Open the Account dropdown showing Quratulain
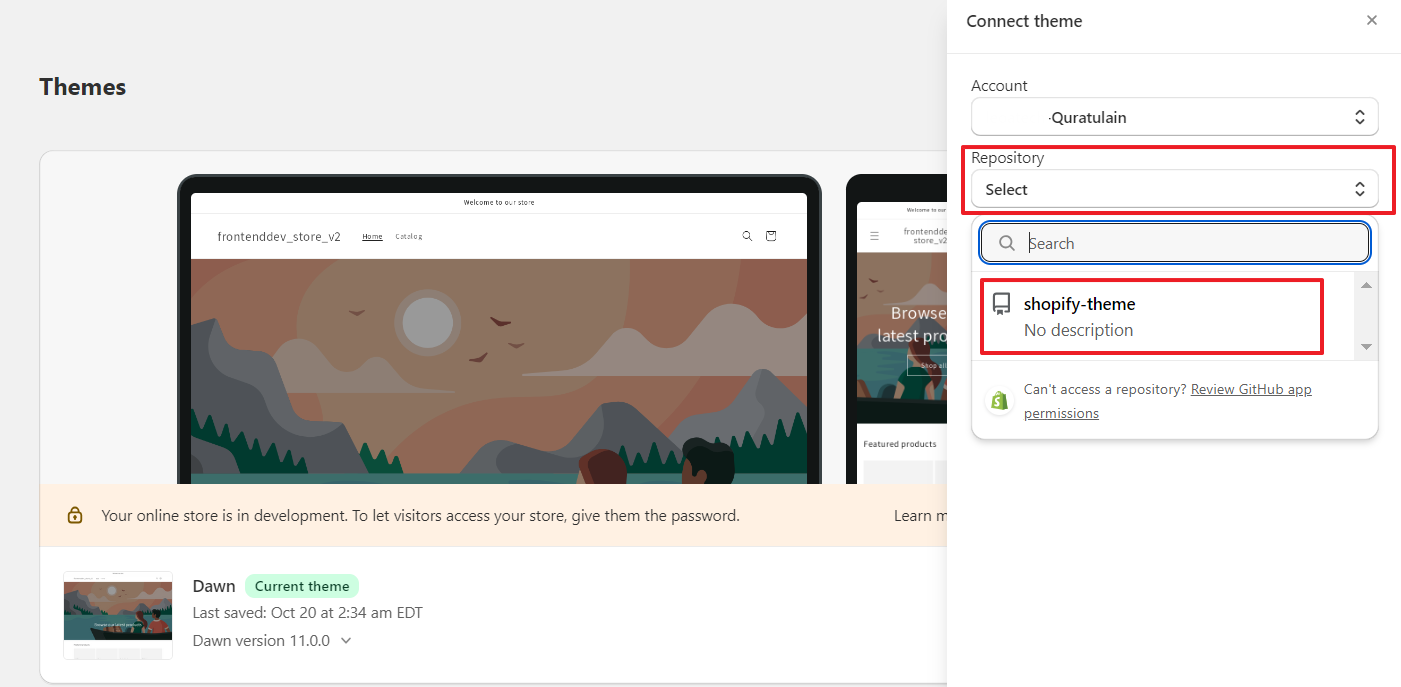1401x687 pixels. coord(1174,117)
